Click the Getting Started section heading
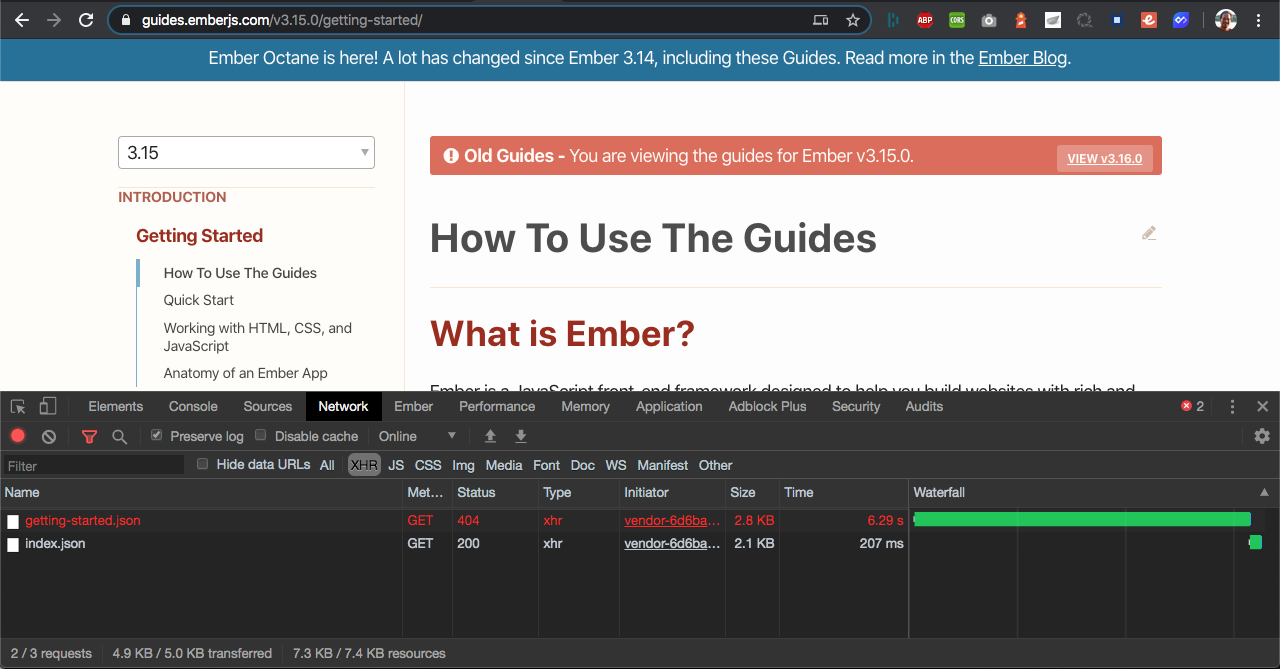Viewport: 1280px width, 669px height. tap(199, 236)
